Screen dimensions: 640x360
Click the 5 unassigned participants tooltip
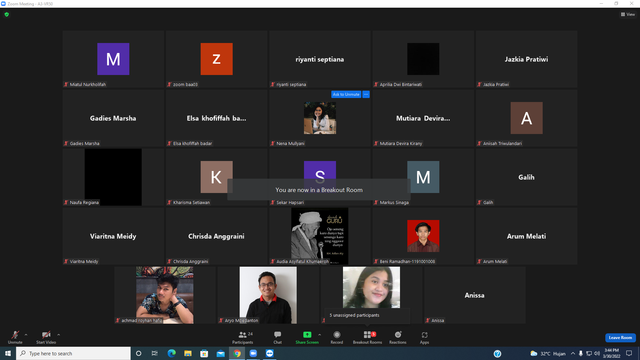click(x=367, y=316)
